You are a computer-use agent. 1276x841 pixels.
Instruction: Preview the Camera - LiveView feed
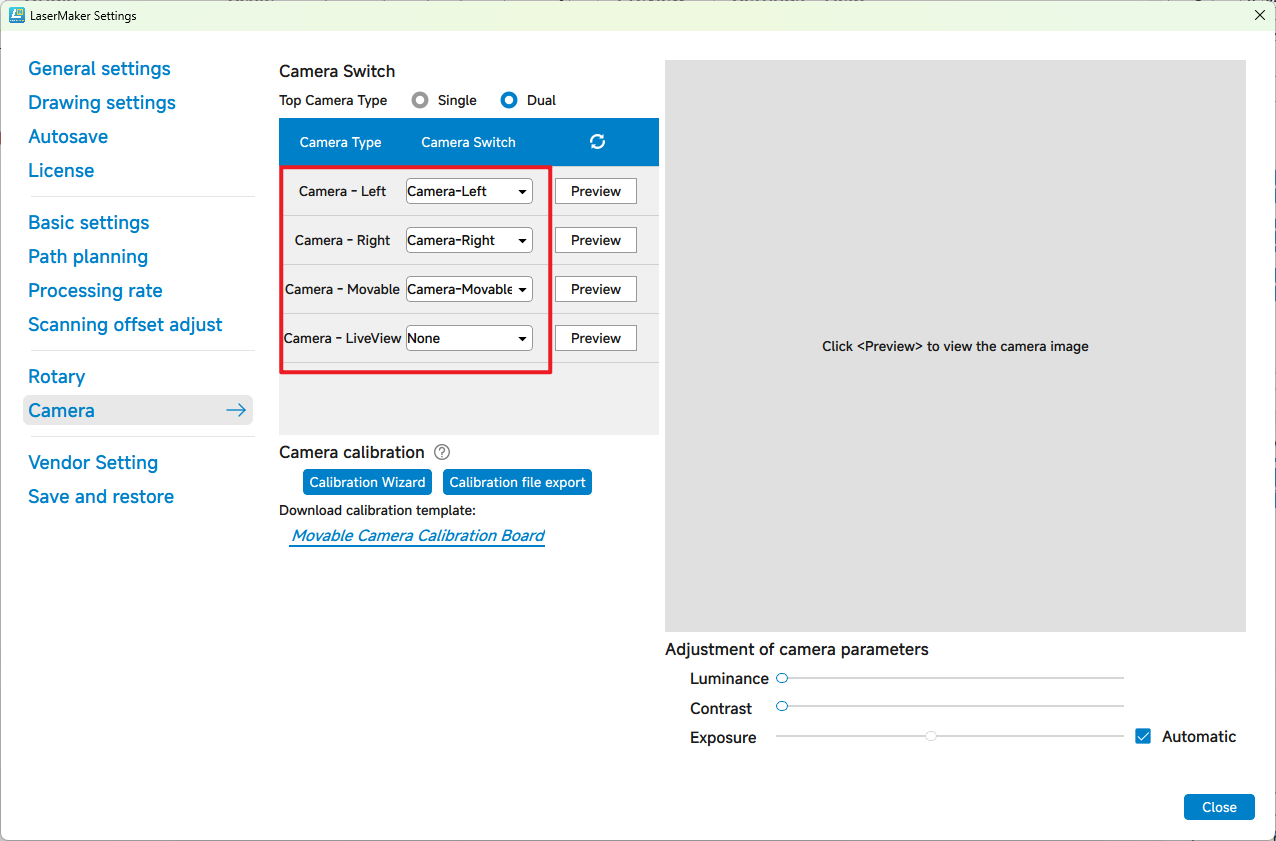(x=596, y=338)
